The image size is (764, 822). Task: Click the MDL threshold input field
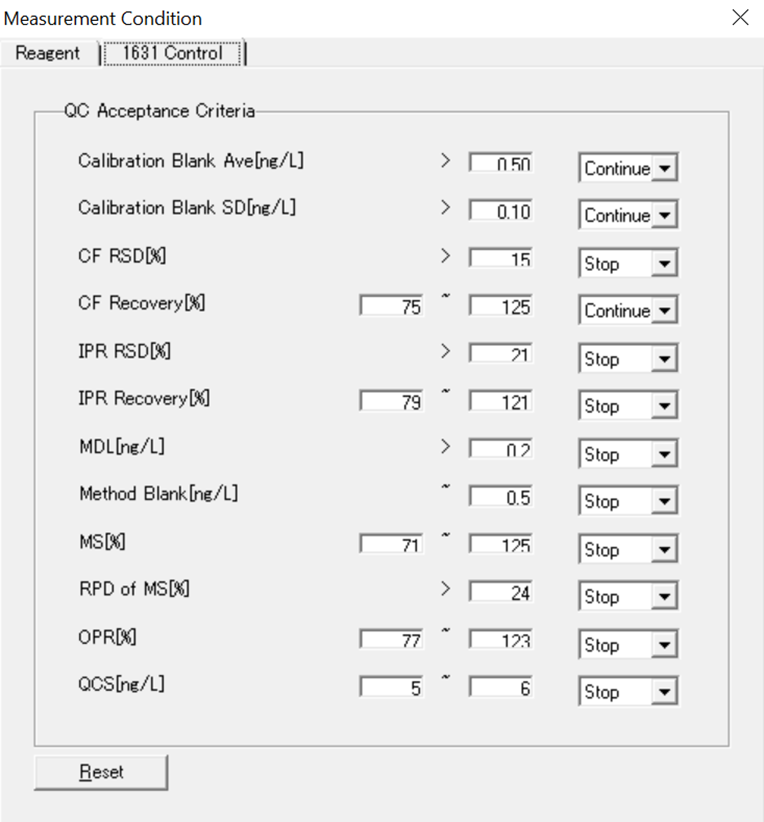[x=502, y=450]
